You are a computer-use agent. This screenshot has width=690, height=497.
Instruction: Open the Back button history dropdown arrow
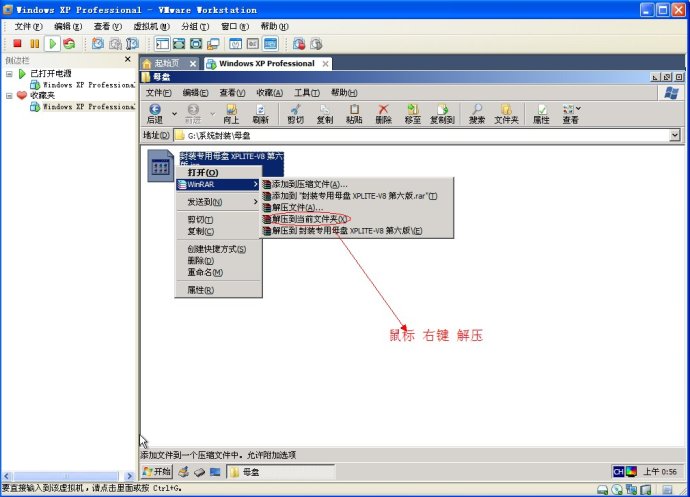(x=174, y=114)
